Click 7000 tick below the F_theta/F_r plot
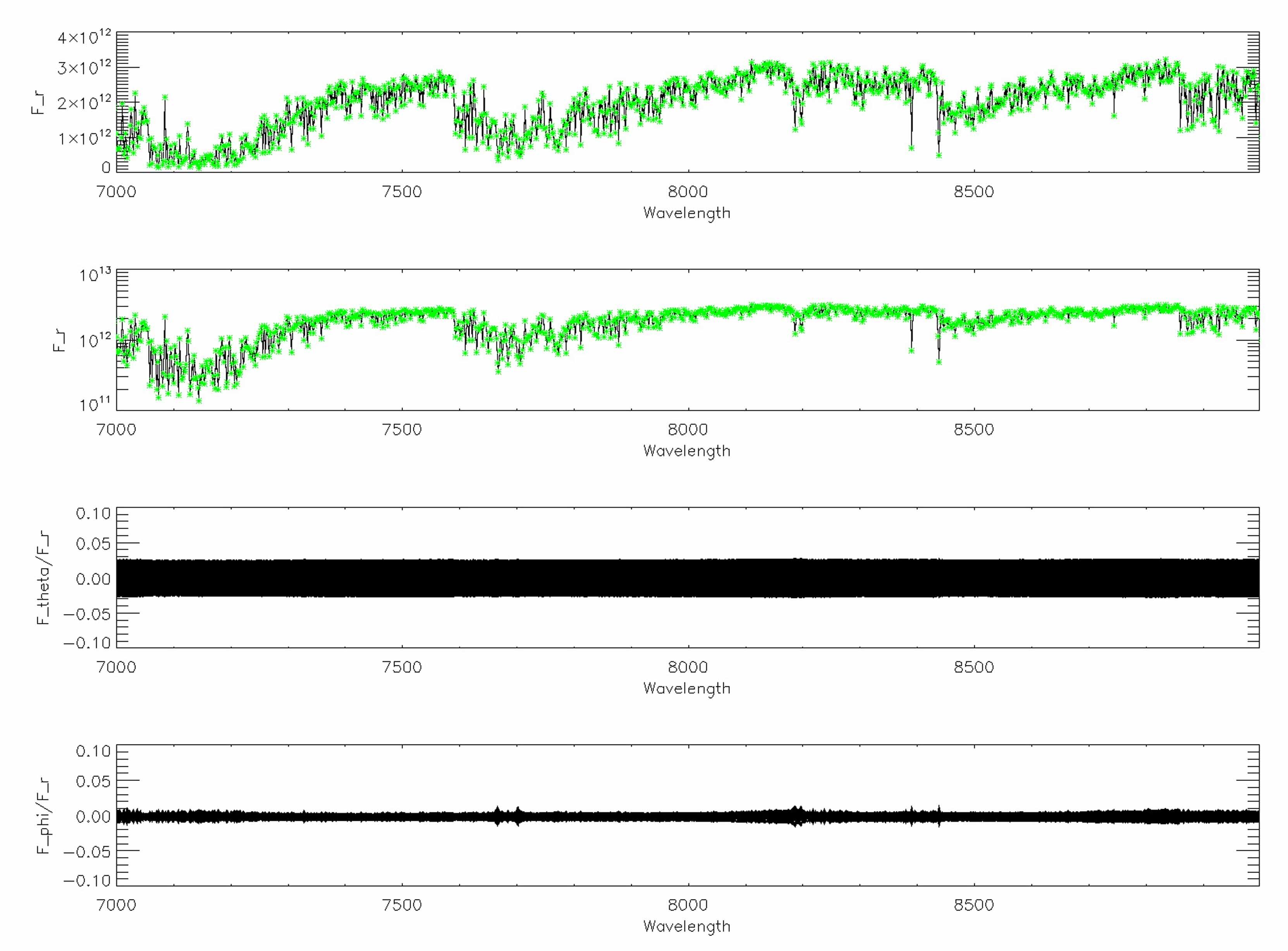Screen dimensions: 1288x951 (x=117, y=668)
